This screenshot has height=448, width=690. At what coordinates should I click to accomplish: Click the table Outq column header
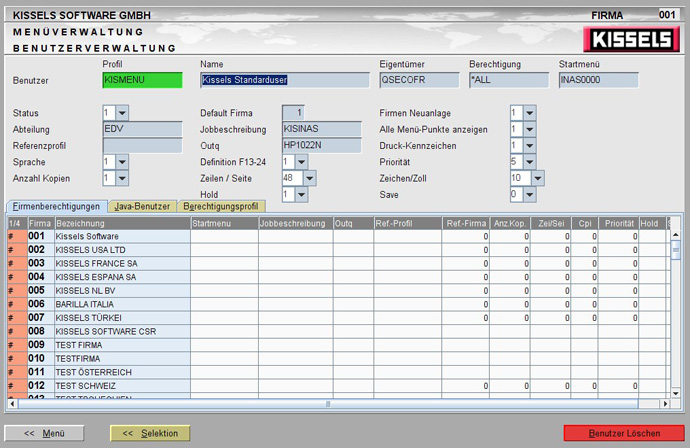coord(353,224)
